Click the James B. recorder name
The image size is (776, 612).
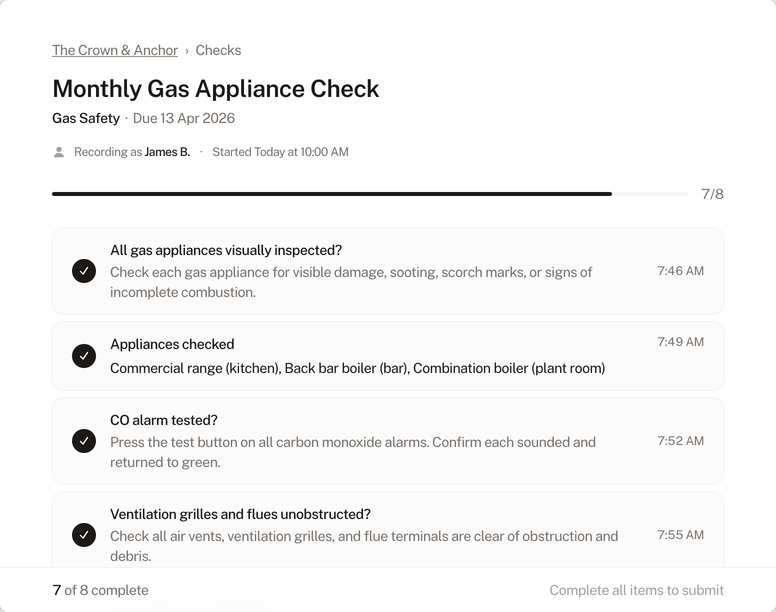tap(167, 152)
